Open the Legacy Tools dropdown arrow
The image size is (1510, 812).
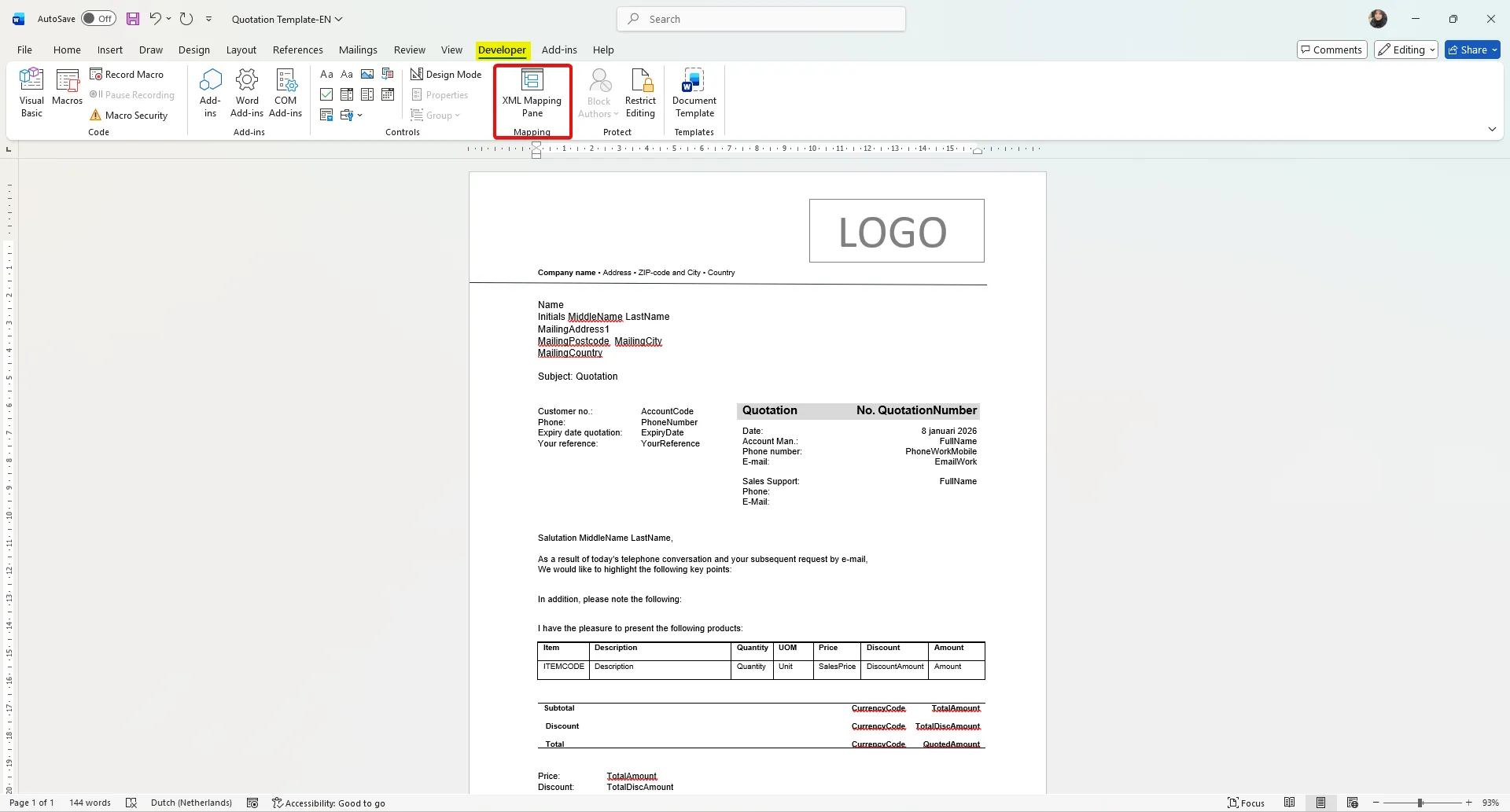359,116
